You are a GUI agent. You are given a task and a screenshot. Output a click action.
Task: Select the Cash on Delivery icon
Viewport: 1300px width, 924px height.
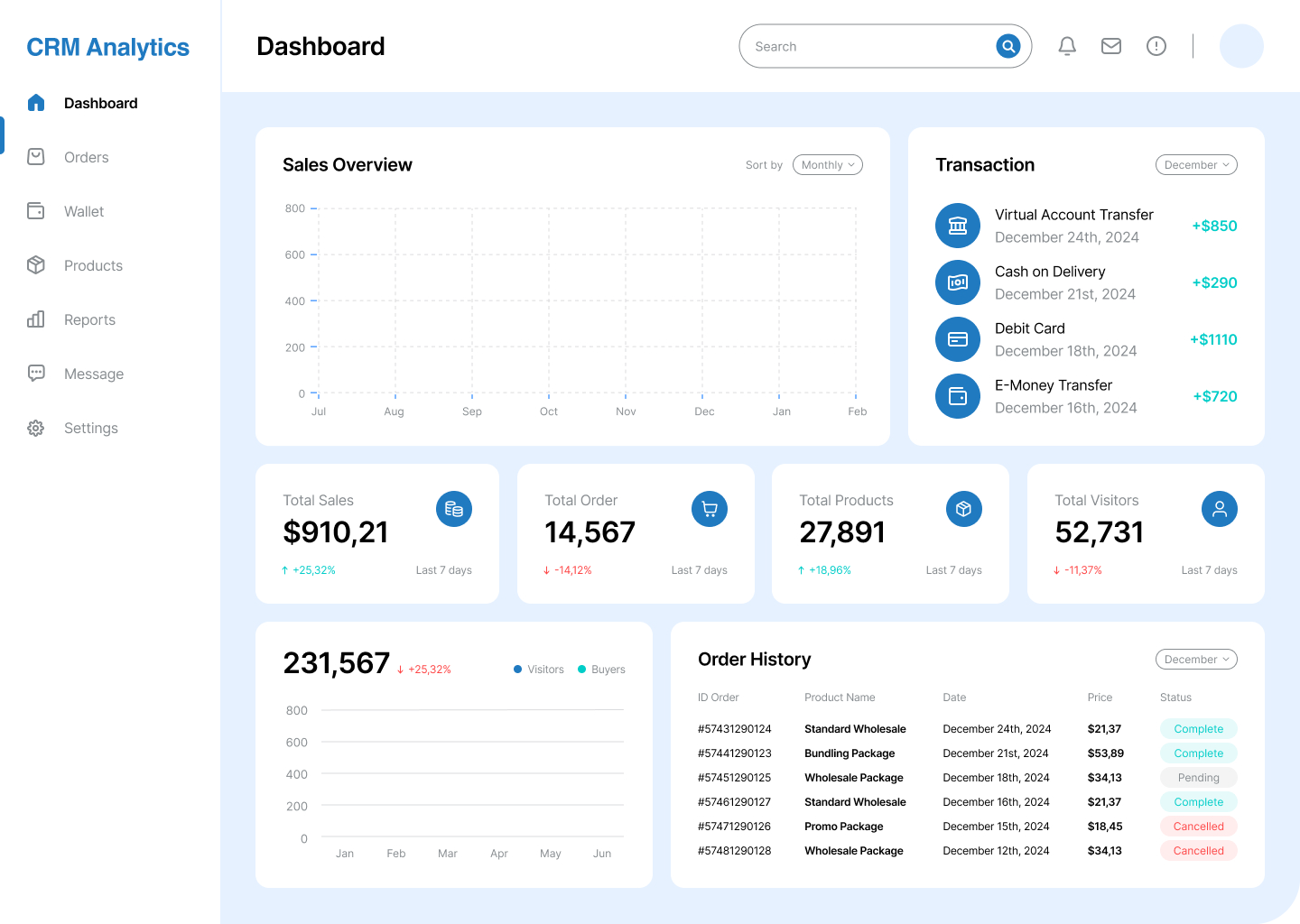point(958,282)
